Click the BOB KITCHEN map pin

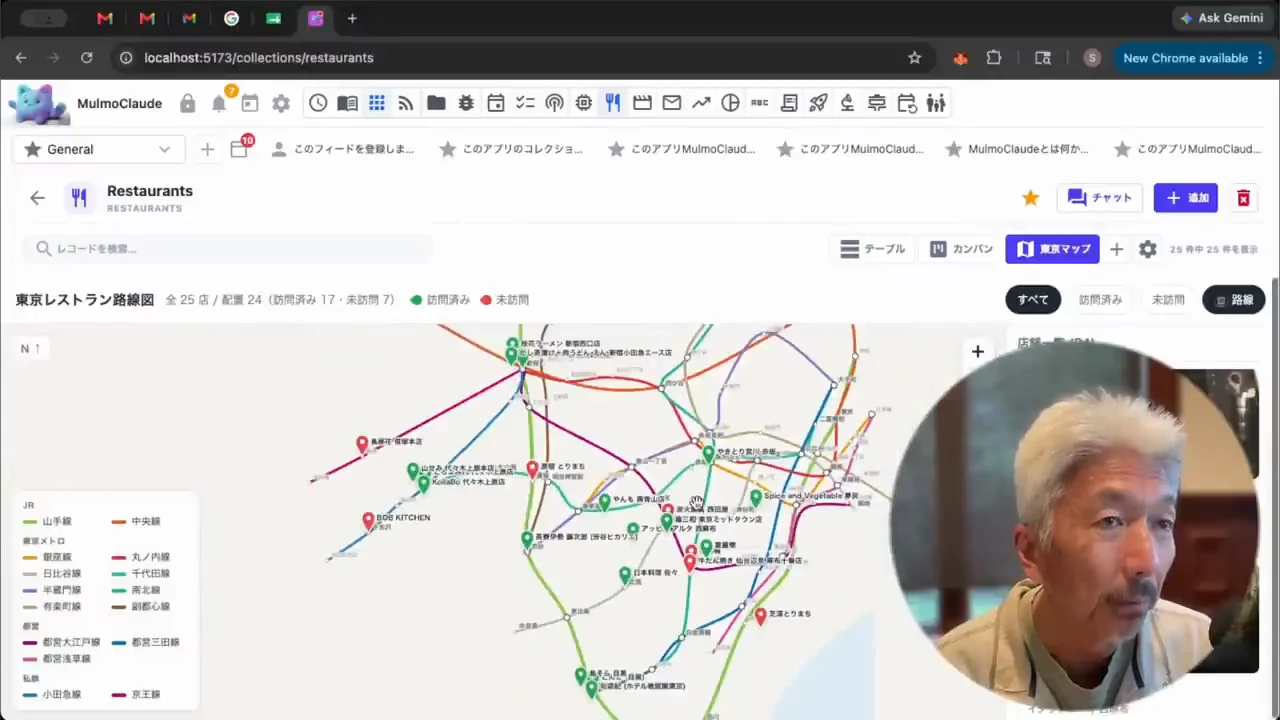coord(368,520)
